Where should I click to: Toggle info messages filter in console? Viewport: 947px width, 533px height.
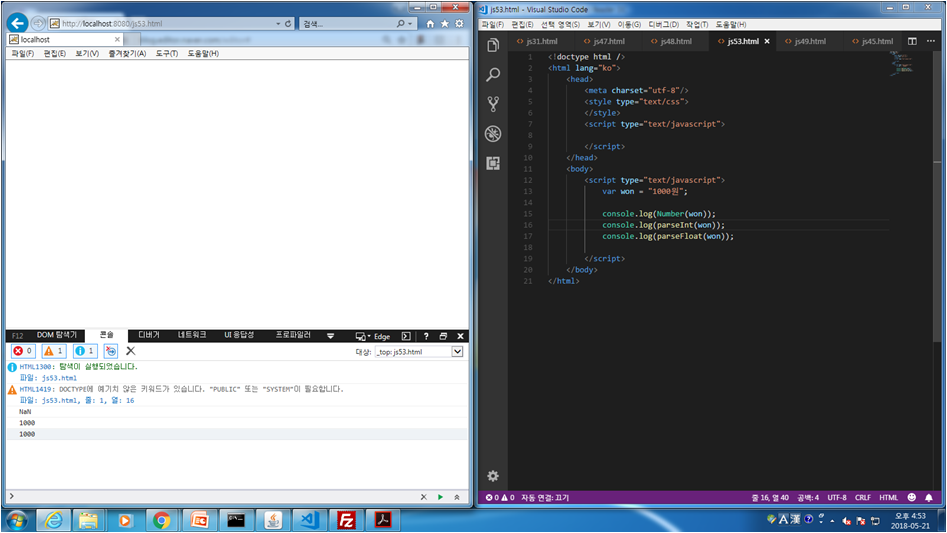(85, 351)
